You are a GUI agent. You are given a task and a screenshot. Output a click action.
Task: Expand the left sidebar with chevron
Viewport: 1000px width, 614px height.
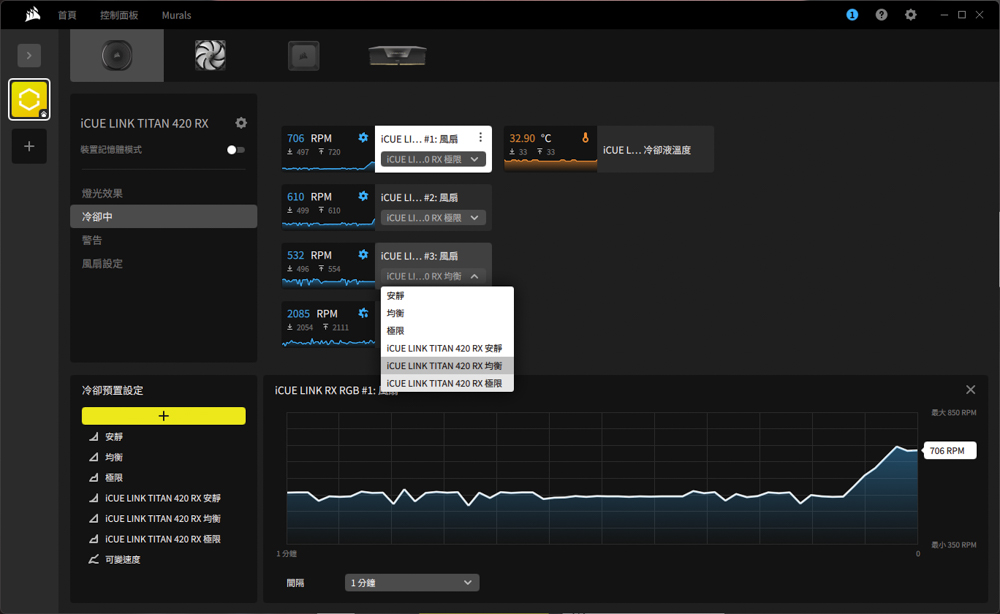coord(29,55)
